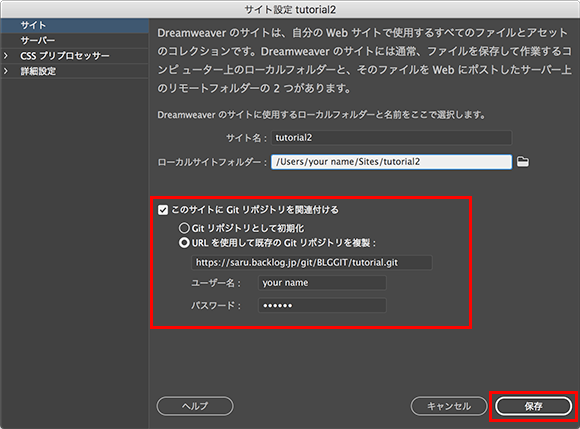580x429 pixels.
Task: Edit the ユーザー名 field
Action: pyautogui.click(x=322, y=283)
